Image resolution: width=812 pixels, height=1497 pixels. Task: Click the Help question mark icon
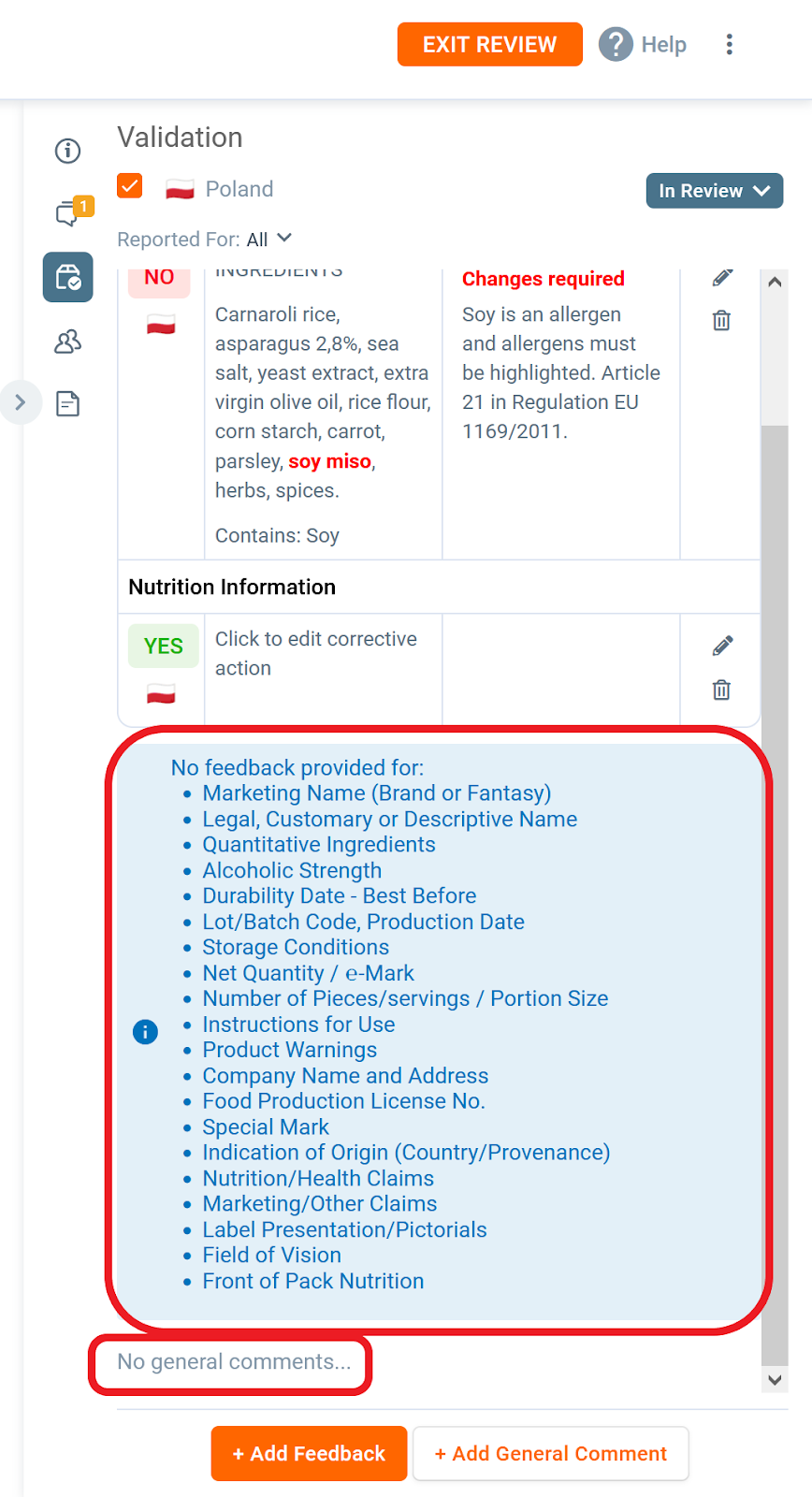point(616,44)
